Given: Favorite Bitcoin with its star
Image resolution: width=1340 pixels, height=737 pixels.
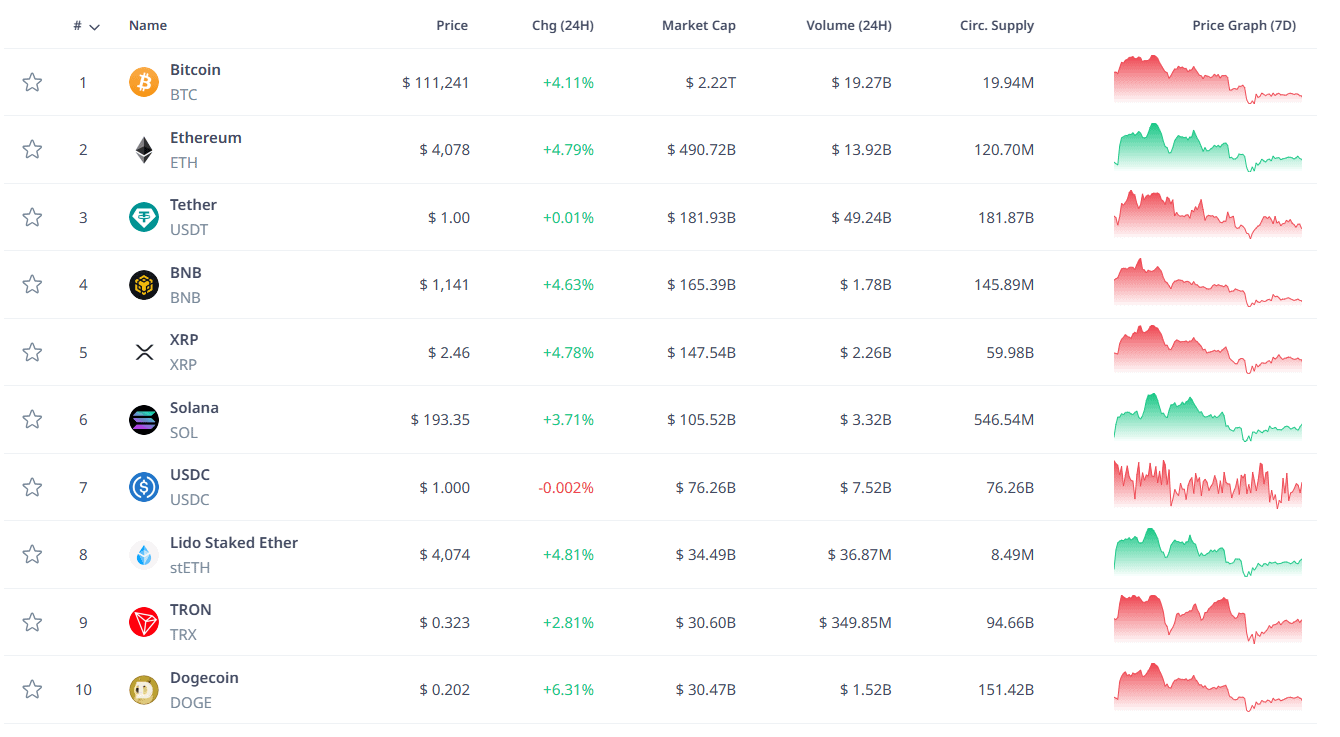Looking at the screenshot, I should coord(32,82).
